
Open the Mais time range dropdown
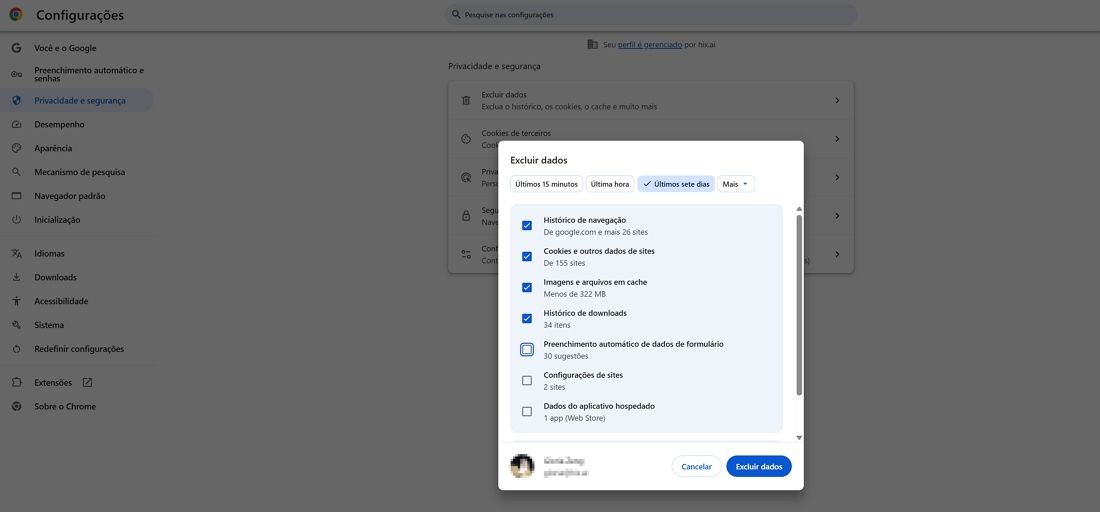[736, 184]
